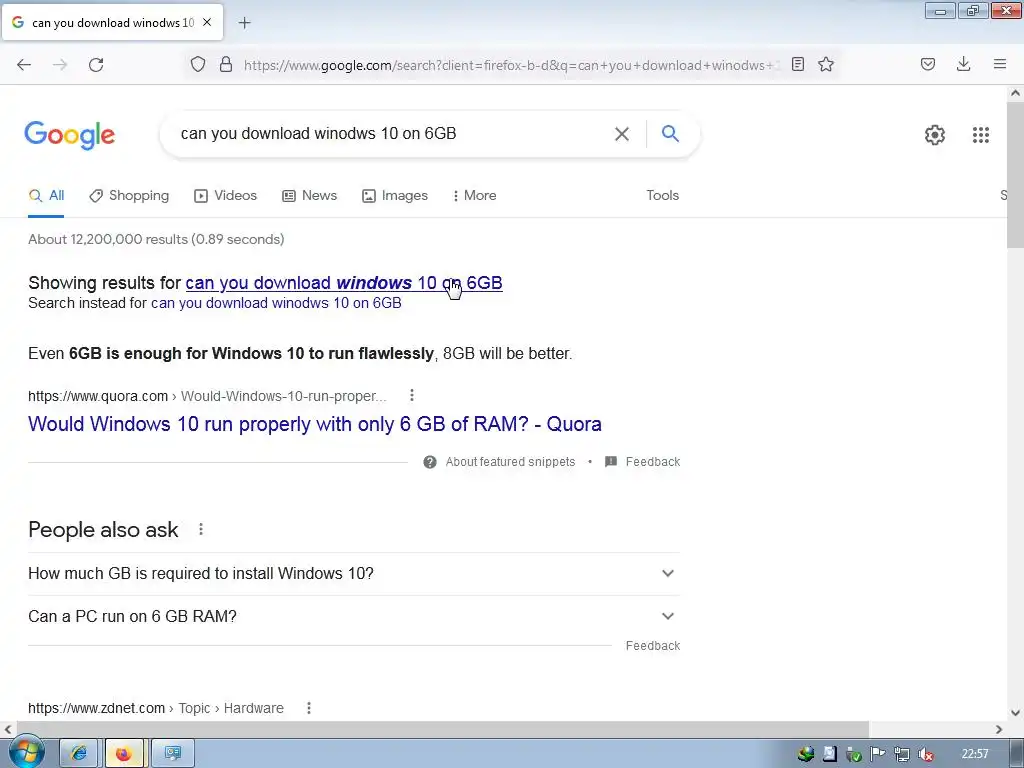Open the Firefox downloads panel
This screenshot has width=1024, height=768.
pos(963,64)
